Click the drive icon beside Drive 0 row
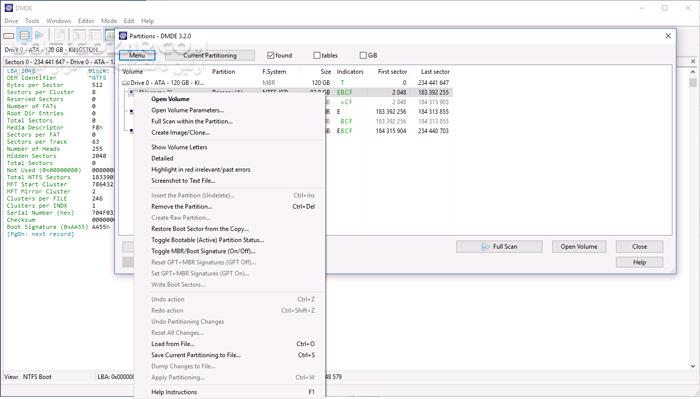The image size is (700, 399). coord(126,83)
